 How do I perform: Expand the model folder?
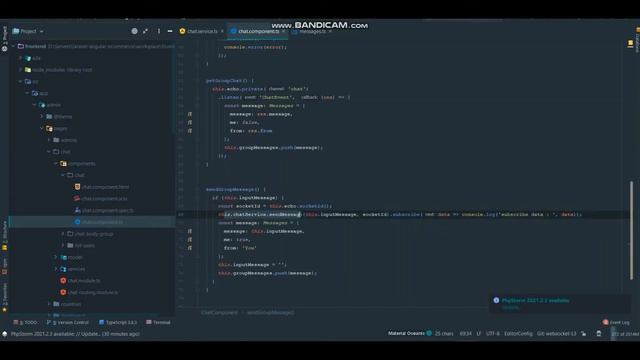pyautogui.click(x=56, y=257)
